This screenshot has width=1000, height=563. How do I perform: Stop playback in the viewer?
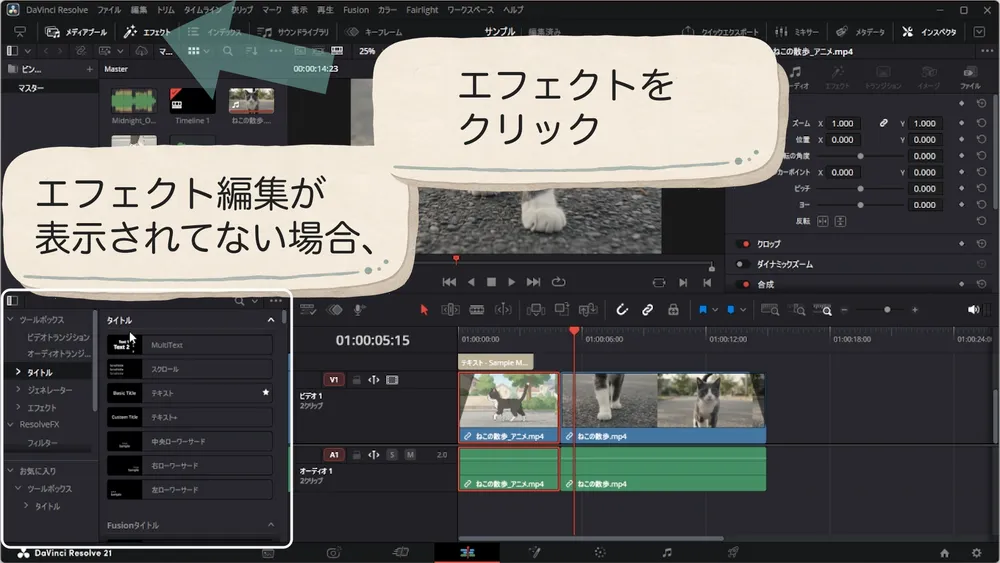point(491,282)
